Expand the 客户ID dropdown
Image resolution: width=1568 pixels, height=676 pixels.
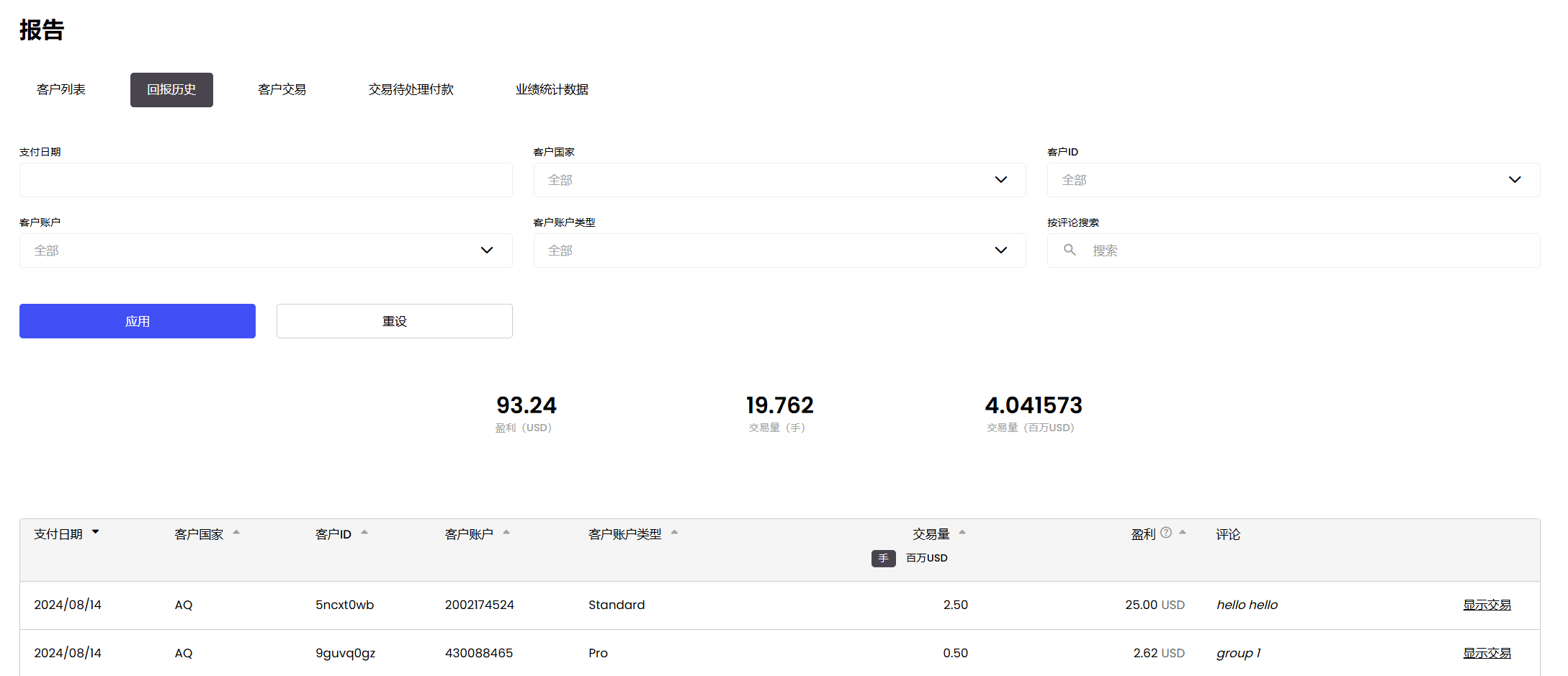tap(1294, 180)
